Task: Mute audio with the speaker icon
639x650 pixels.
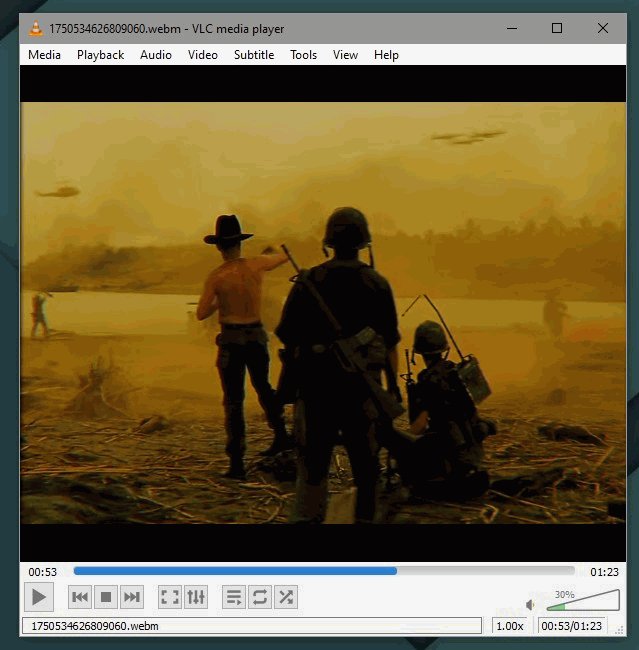Action: 530,605
